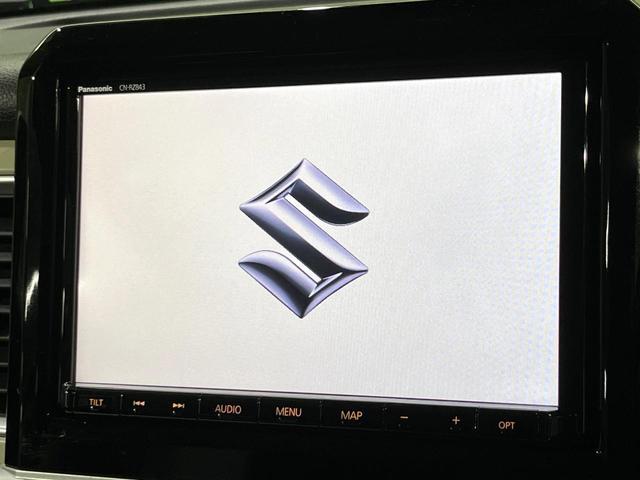This screenshot has width=640, height=480.
Task: Lower volume with the minus button
Action: 404,419
